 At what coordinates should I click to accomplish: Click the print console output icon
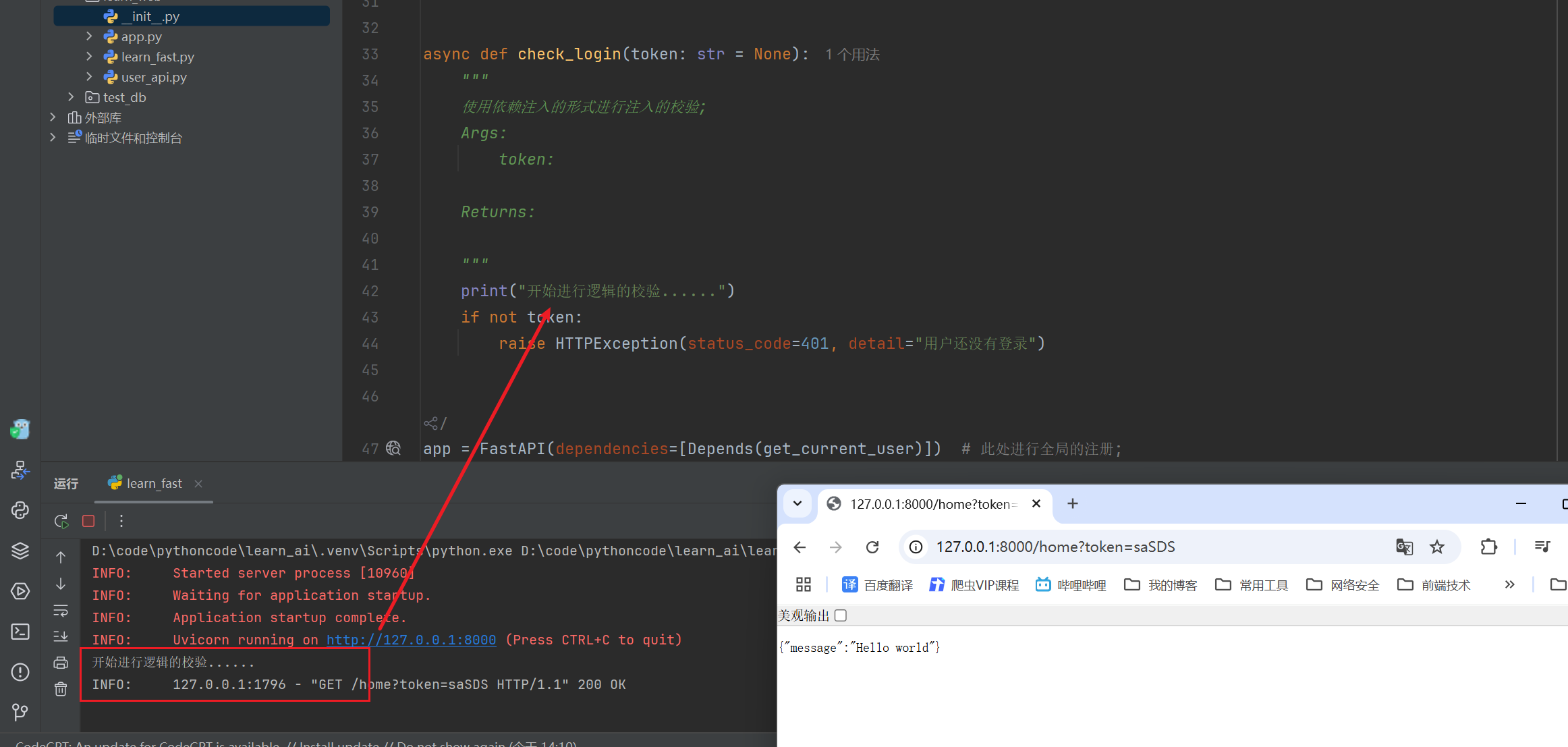pyautogui.click(x=61, y=663)
